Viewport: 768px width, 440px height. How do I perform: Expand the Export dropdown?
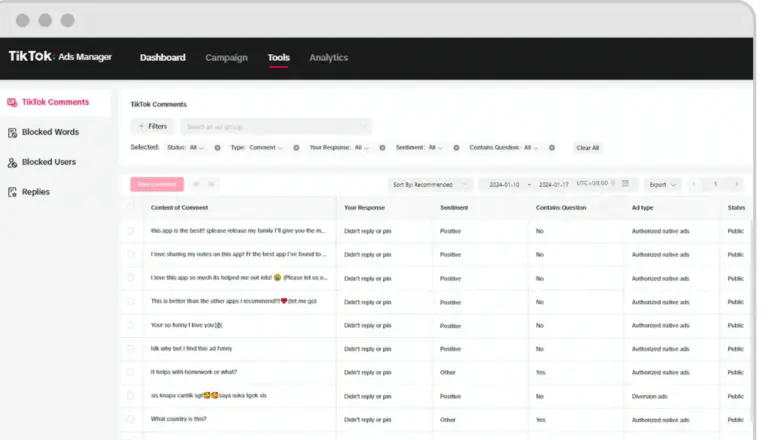662,185
